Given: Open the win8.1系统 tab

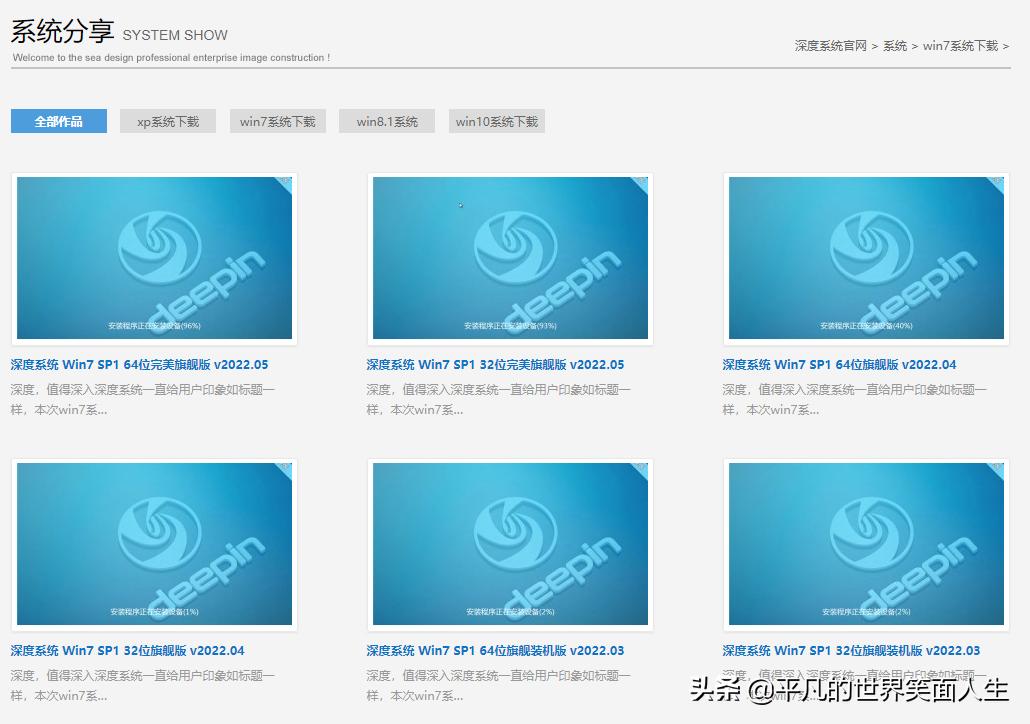Looking at the screenshot, I should tap(387, 121).
